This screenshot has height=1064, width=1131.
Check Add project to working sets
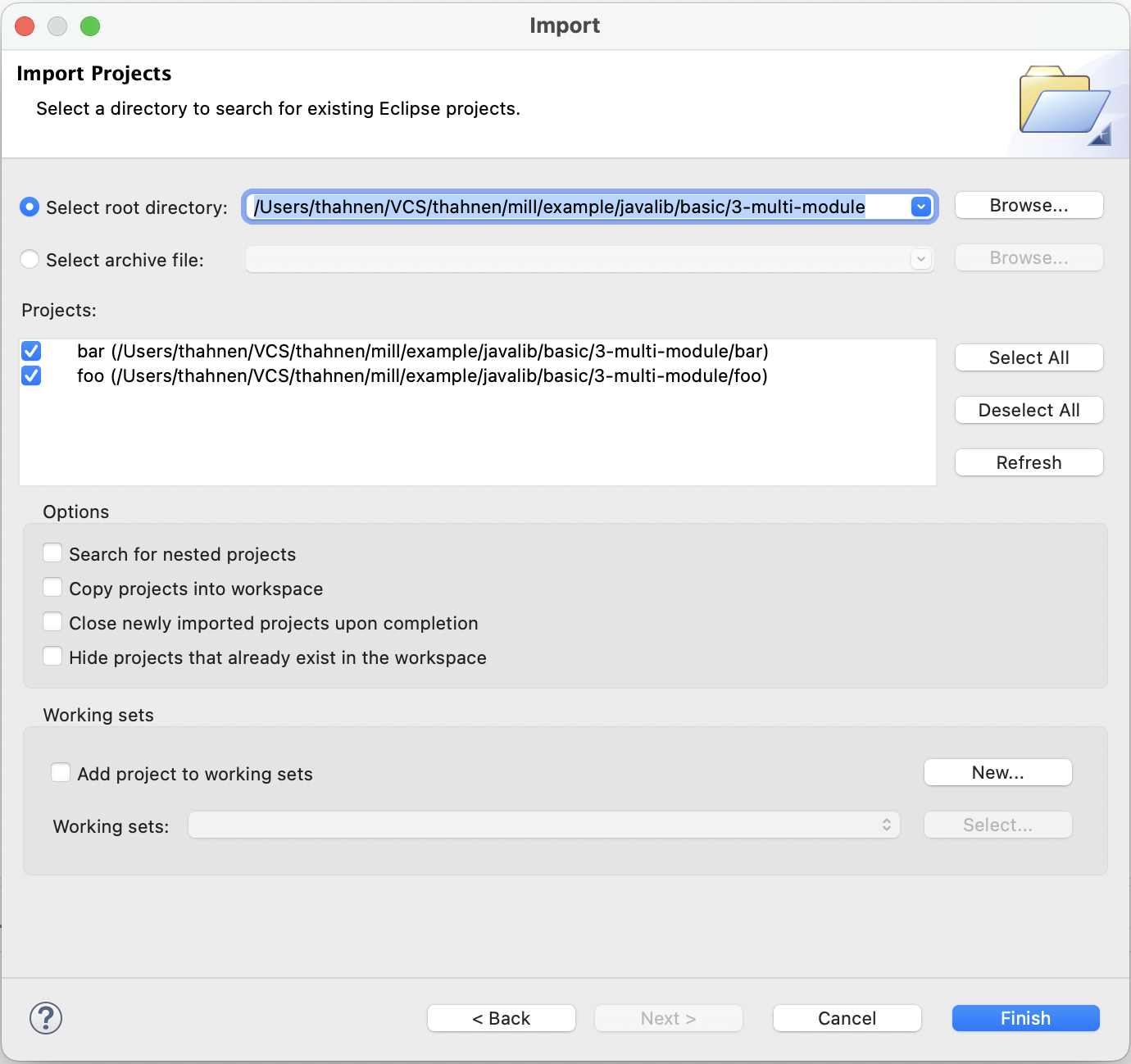(x=61, y=772)
